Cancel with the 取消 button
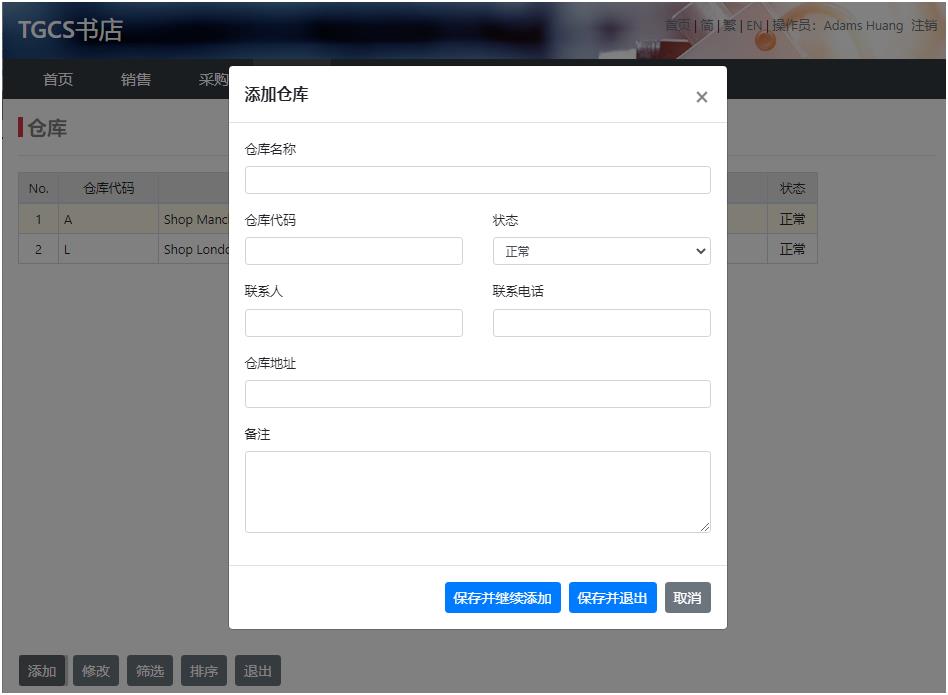This screenshot has width=948, height=695. coord(687,598)
